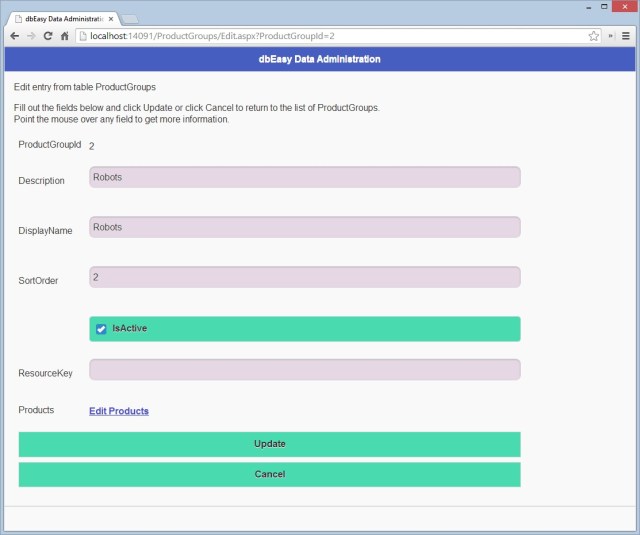
Task: Click the IsActive label text
Action: pos(129,328)
